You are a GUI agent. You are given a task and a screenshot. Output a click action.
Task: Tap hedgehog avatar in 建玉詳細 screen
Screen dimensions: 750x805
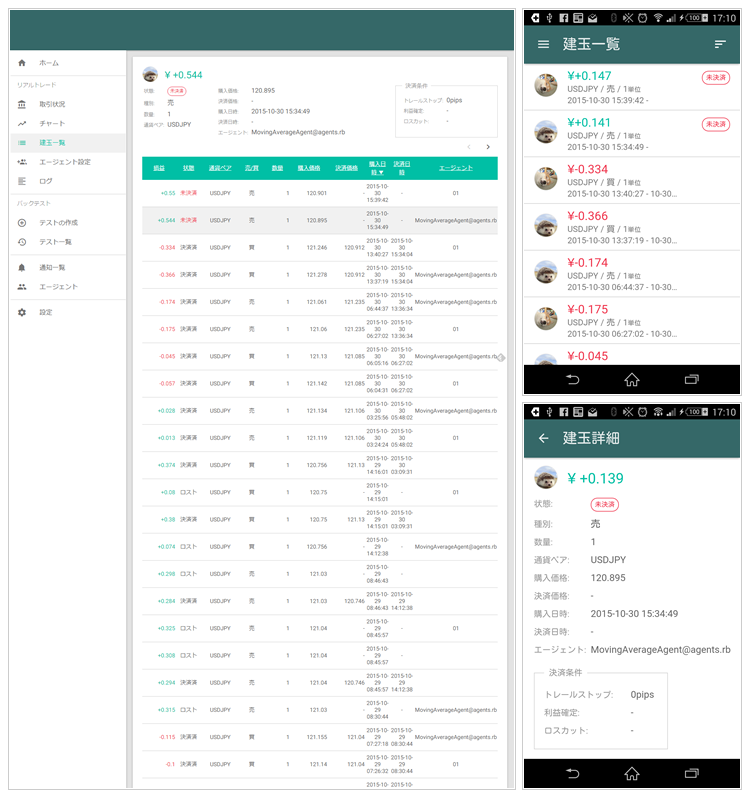(546, 477)
